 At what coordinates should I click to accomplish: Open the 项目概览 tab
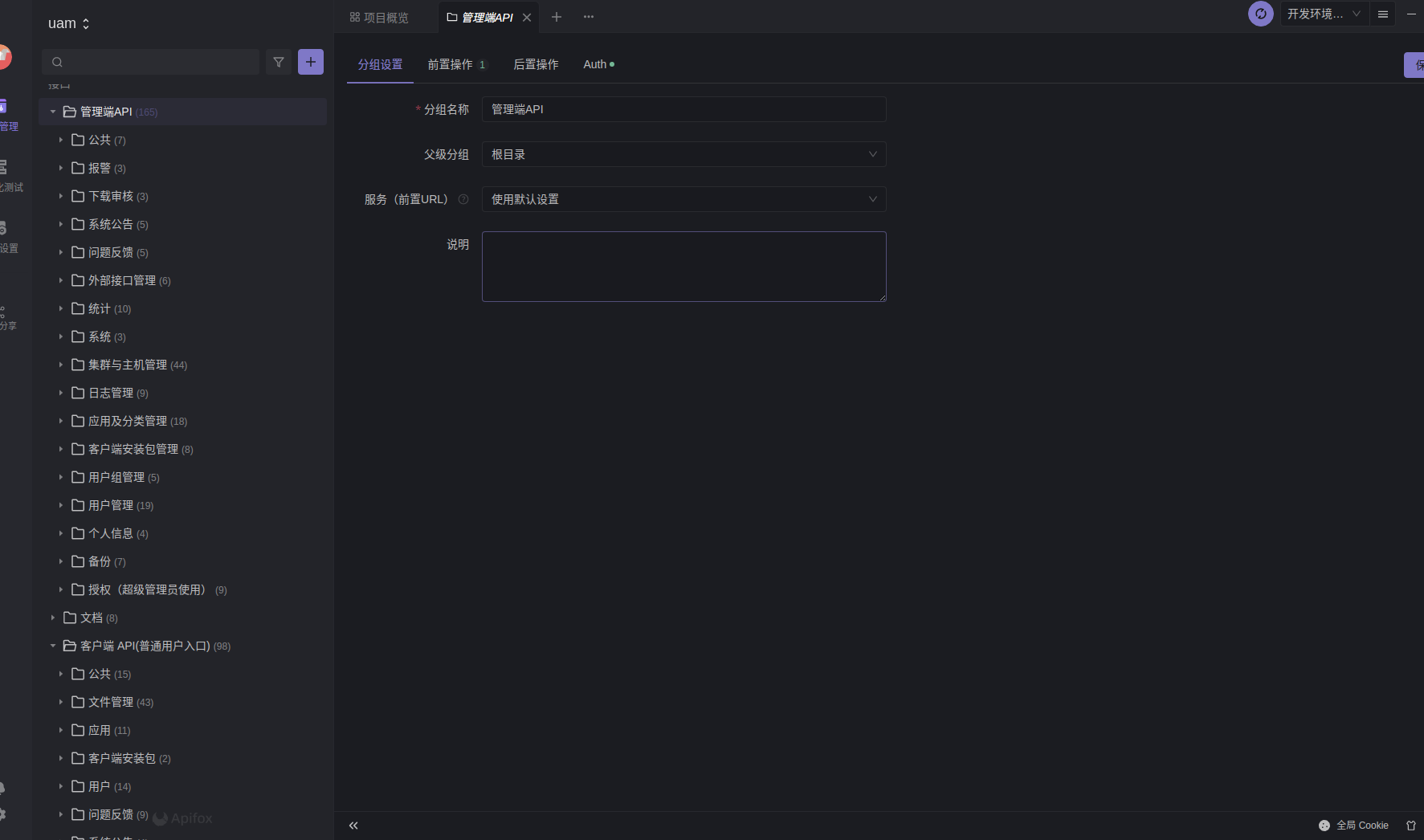click(x=379, y=18)
